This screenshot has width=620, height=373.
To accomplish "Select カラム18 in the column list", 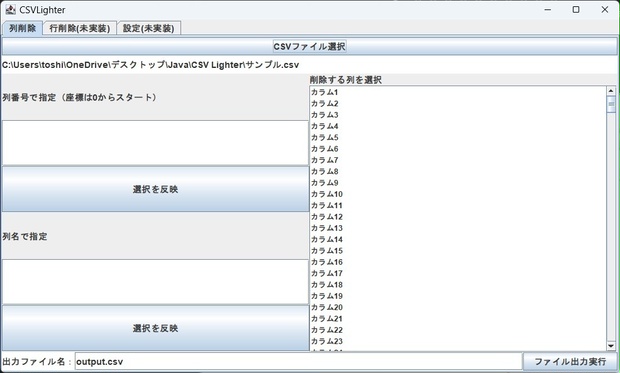I will tap(458, 285).
